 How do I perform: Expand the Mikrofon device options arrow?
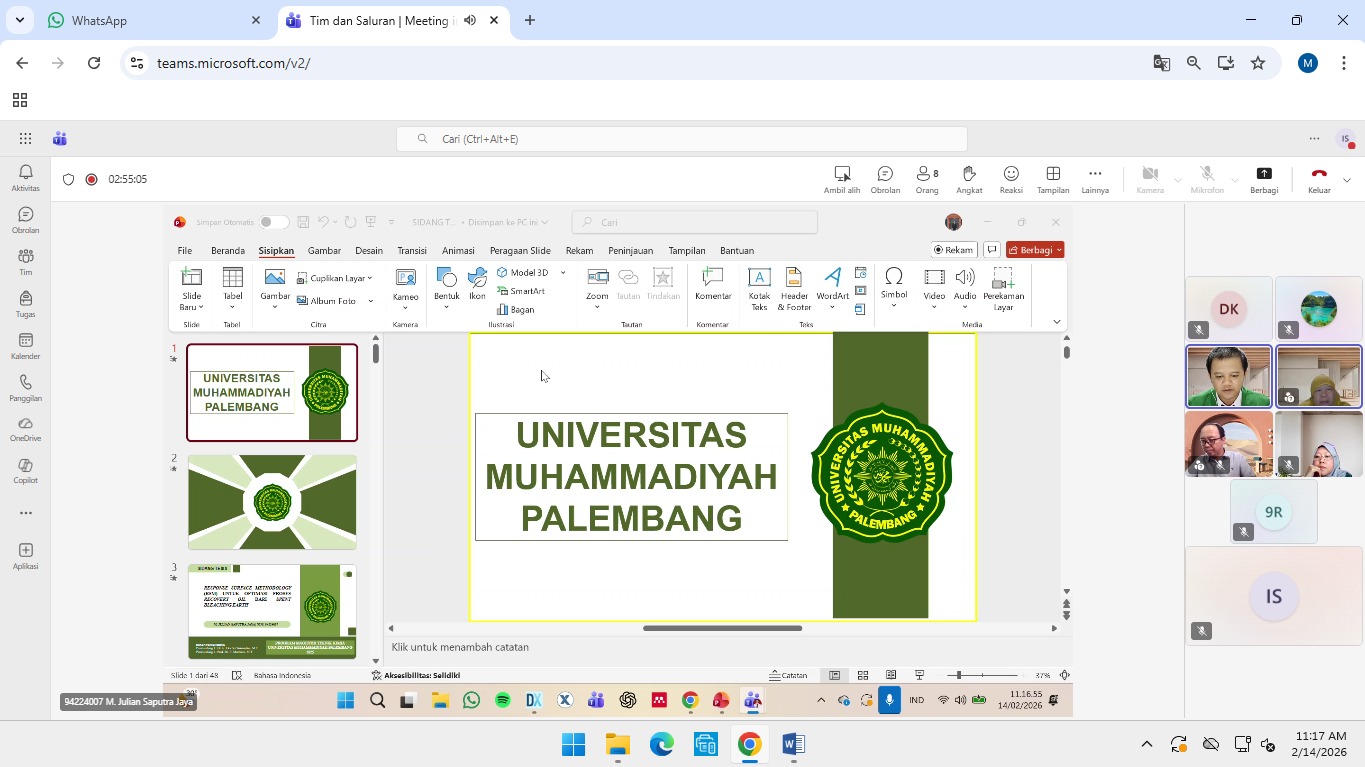click(1235, 180)
